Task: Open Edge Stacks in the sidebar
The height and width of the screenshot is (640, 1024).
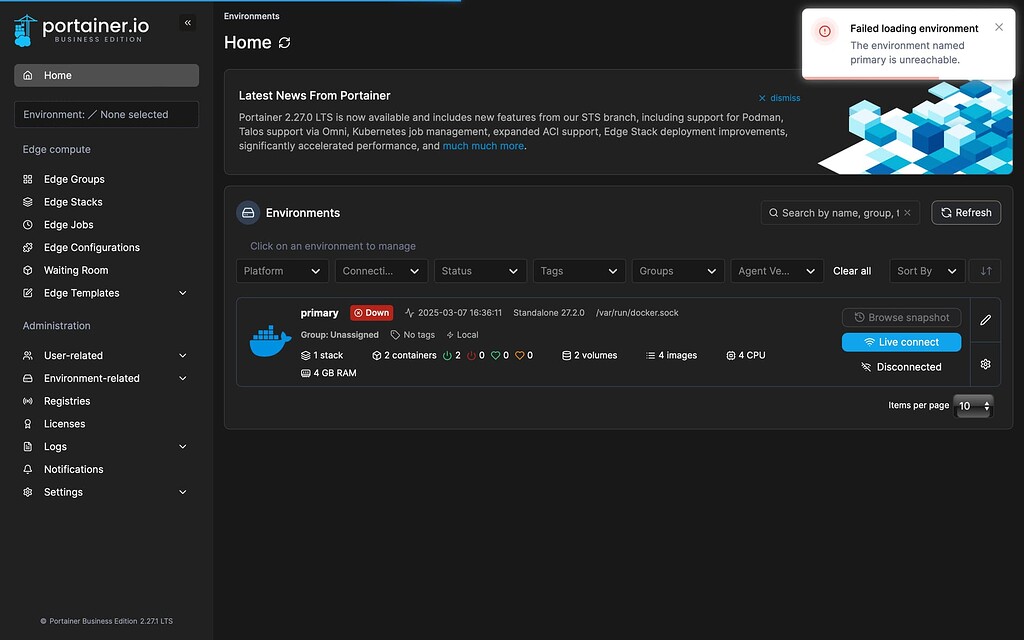Action: click(73, 202)
